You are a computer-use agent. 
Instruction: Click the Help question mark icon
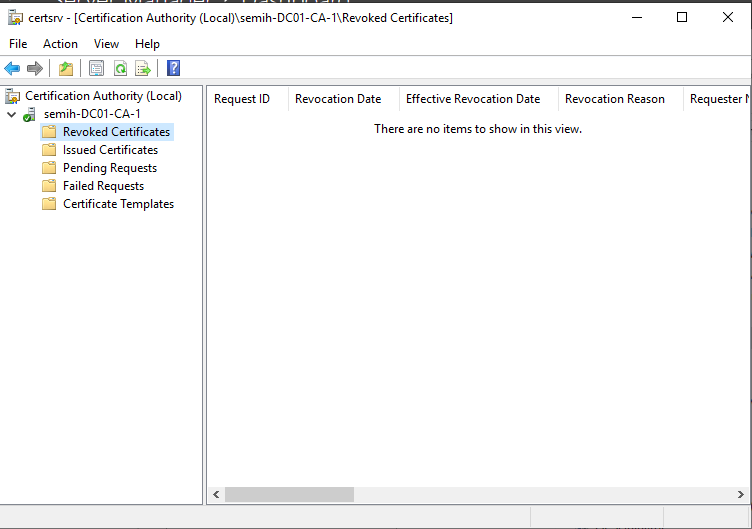tap(173, 68)
